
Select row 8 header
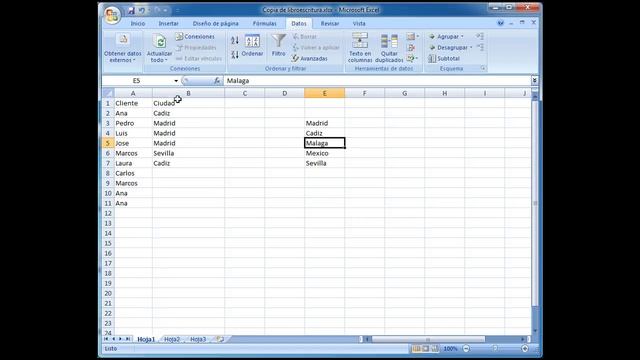coord(108,173)
